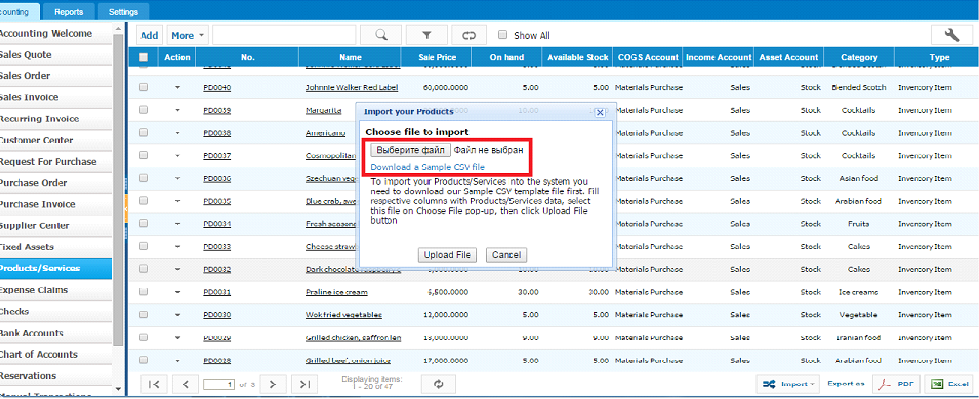Screen dimensions: 979x399
Task: Go to last page arrow
Action: pyautogui.click(x=305, y=385)
